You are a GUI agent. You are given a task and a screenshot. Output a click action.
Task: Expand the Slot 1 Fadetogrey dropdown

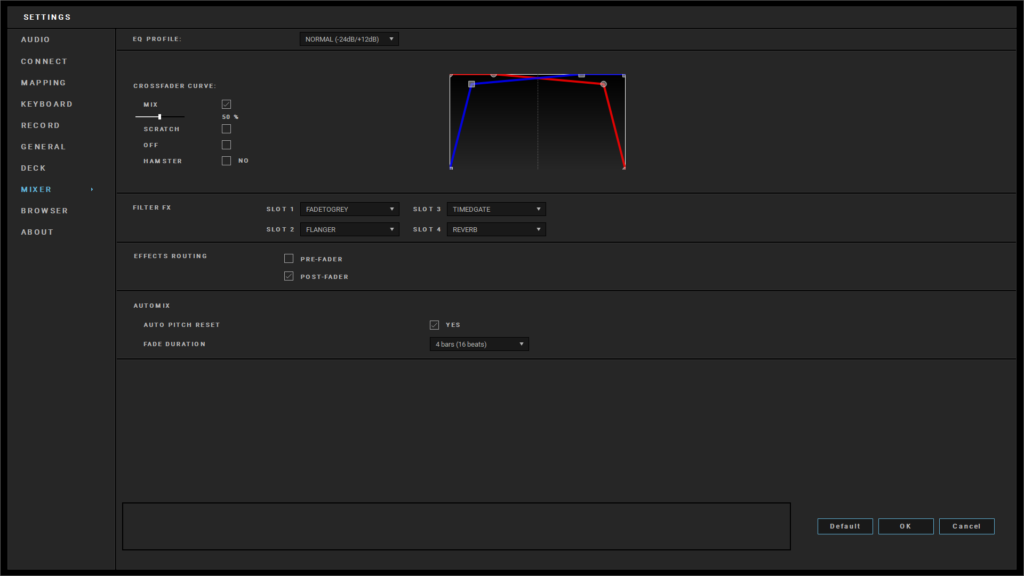350,209
